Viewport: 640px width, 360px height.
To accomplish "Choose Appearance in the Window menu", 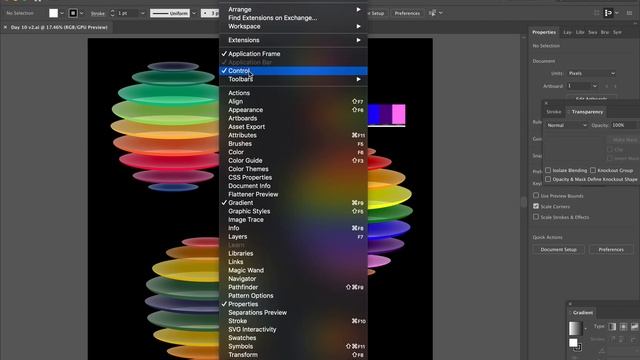I will [293, 110].
